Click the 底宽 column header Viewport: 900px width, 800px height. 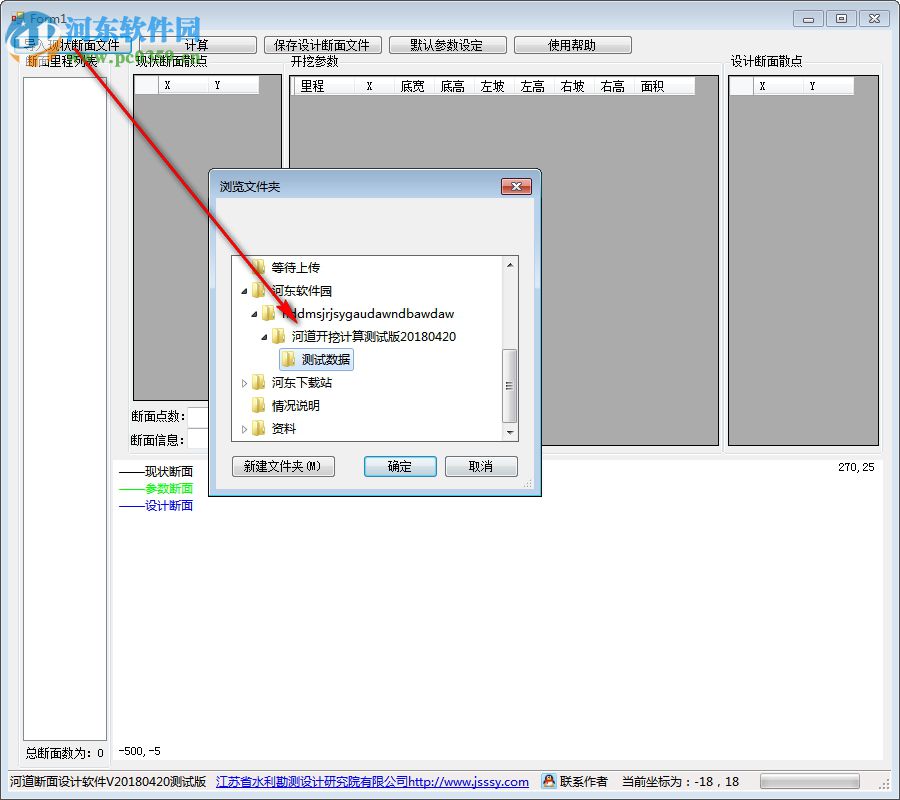(413, 86)
